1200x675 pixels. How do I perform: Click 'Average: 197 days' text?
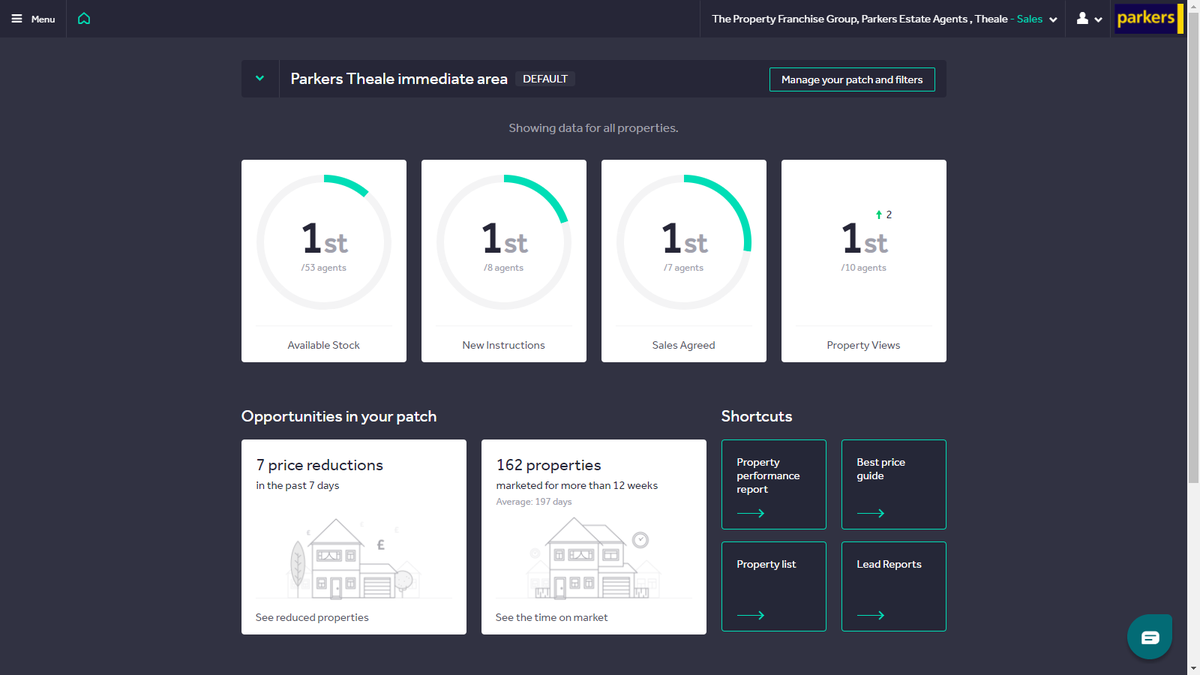coord(534,502)
